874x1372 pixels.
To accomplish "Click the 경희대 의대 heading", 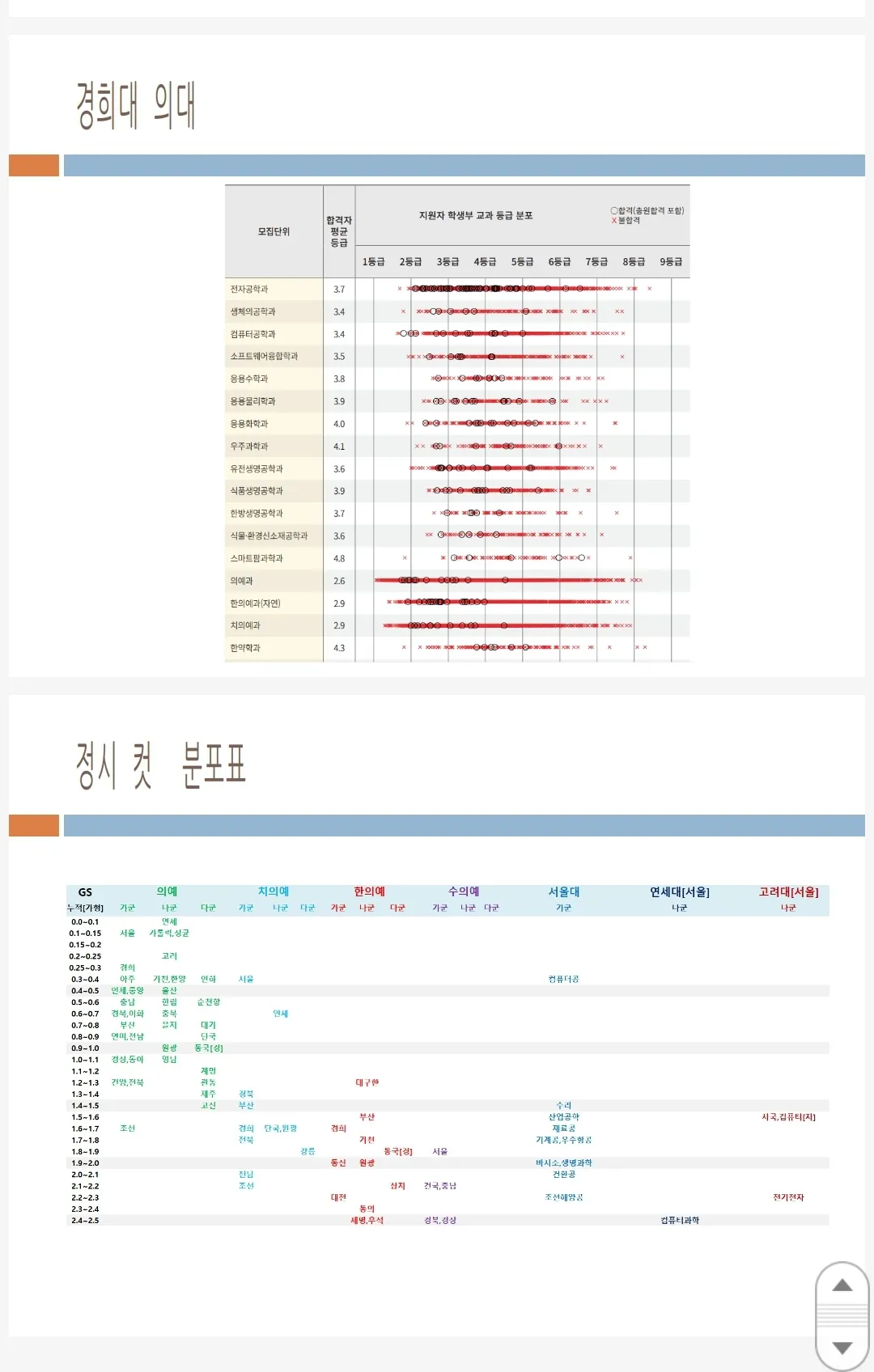I will (136, 106).
